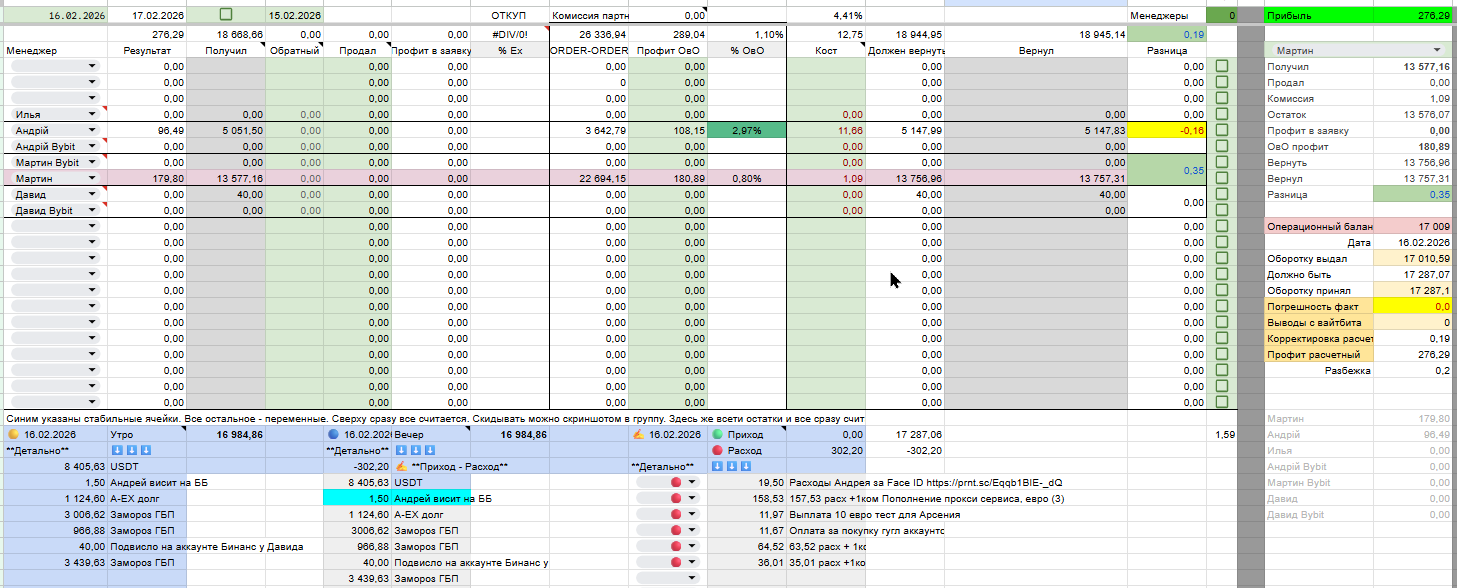
Task: Select the 22 694,15 cell in Мартин row
Action: click(x=589, y=179)
